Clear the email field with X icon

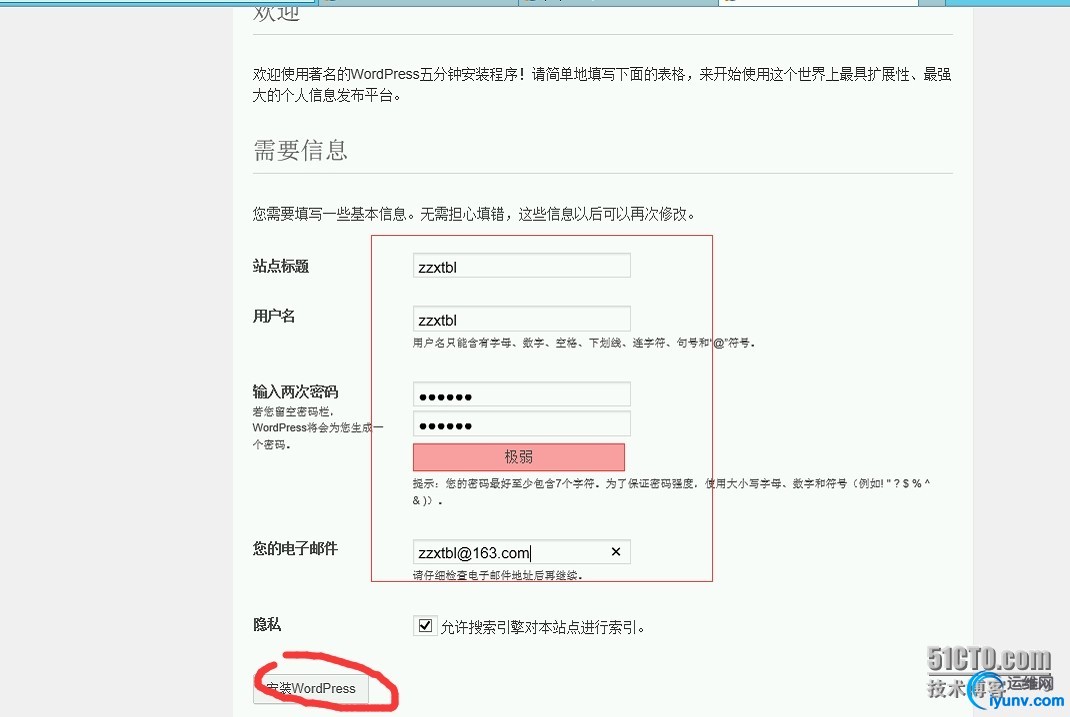(616, 552)
